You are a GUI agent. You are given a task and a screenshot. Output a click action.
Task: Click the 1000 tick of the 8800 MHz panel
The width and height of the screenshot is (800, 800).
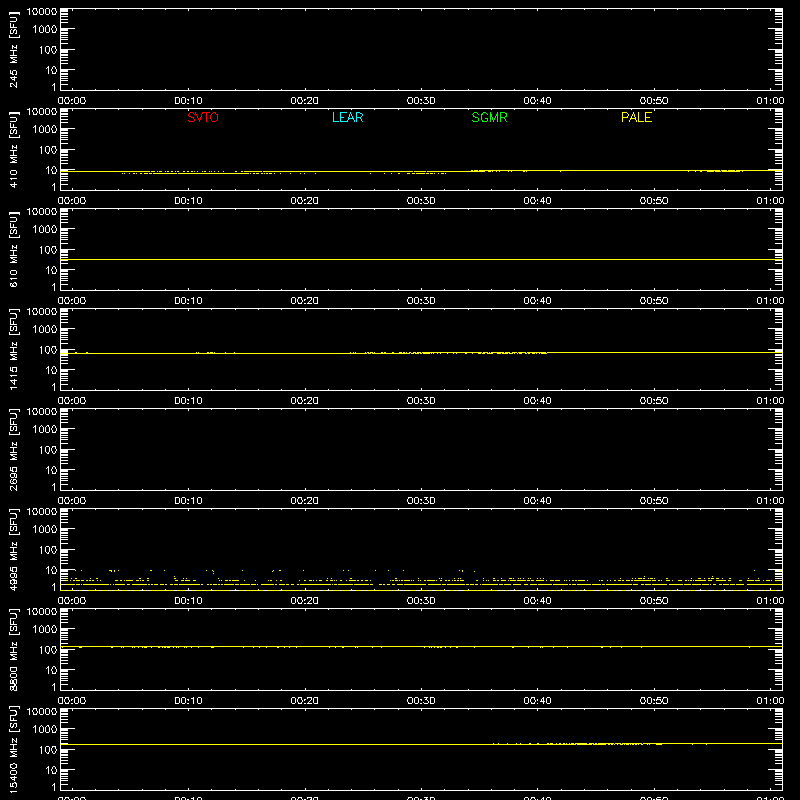click(x=45, y=630)
